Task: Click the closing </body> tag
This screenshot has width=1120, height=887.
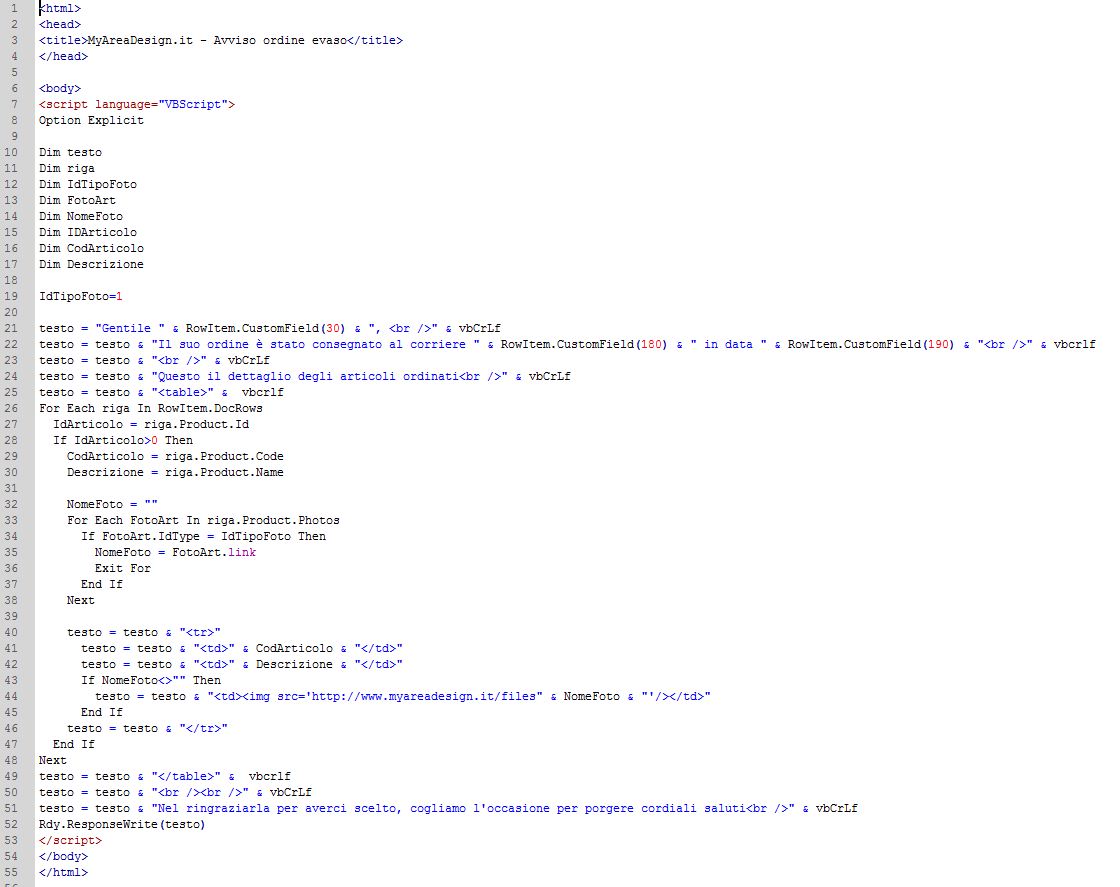Action: (x=64, y=856)
